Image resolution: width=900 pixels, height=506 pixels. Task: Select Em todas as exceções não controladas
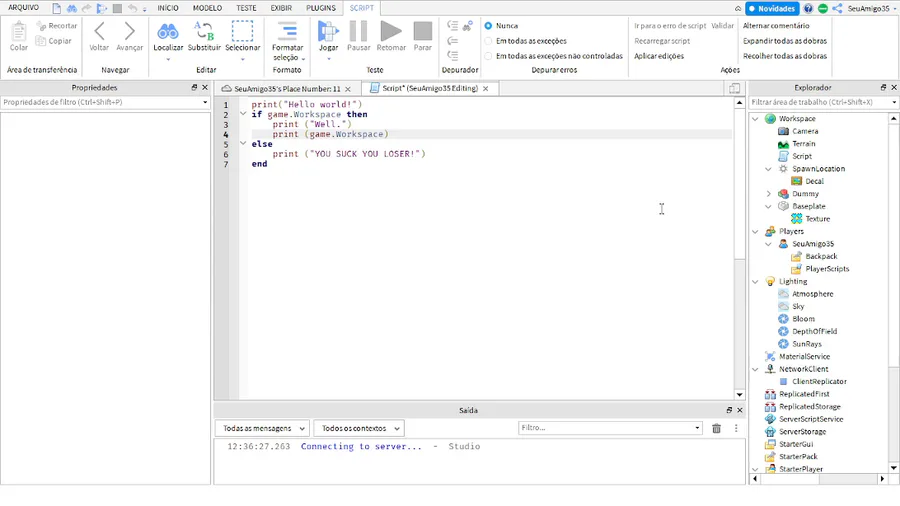click(x=488, y=56)
